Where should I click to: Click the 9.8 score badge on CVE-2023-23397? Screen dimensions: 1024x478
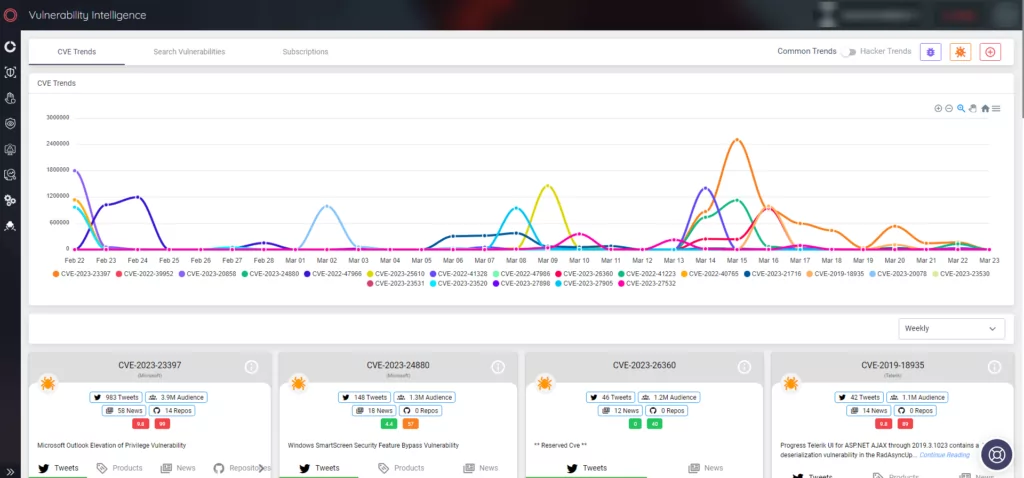[x=140, y=424]
